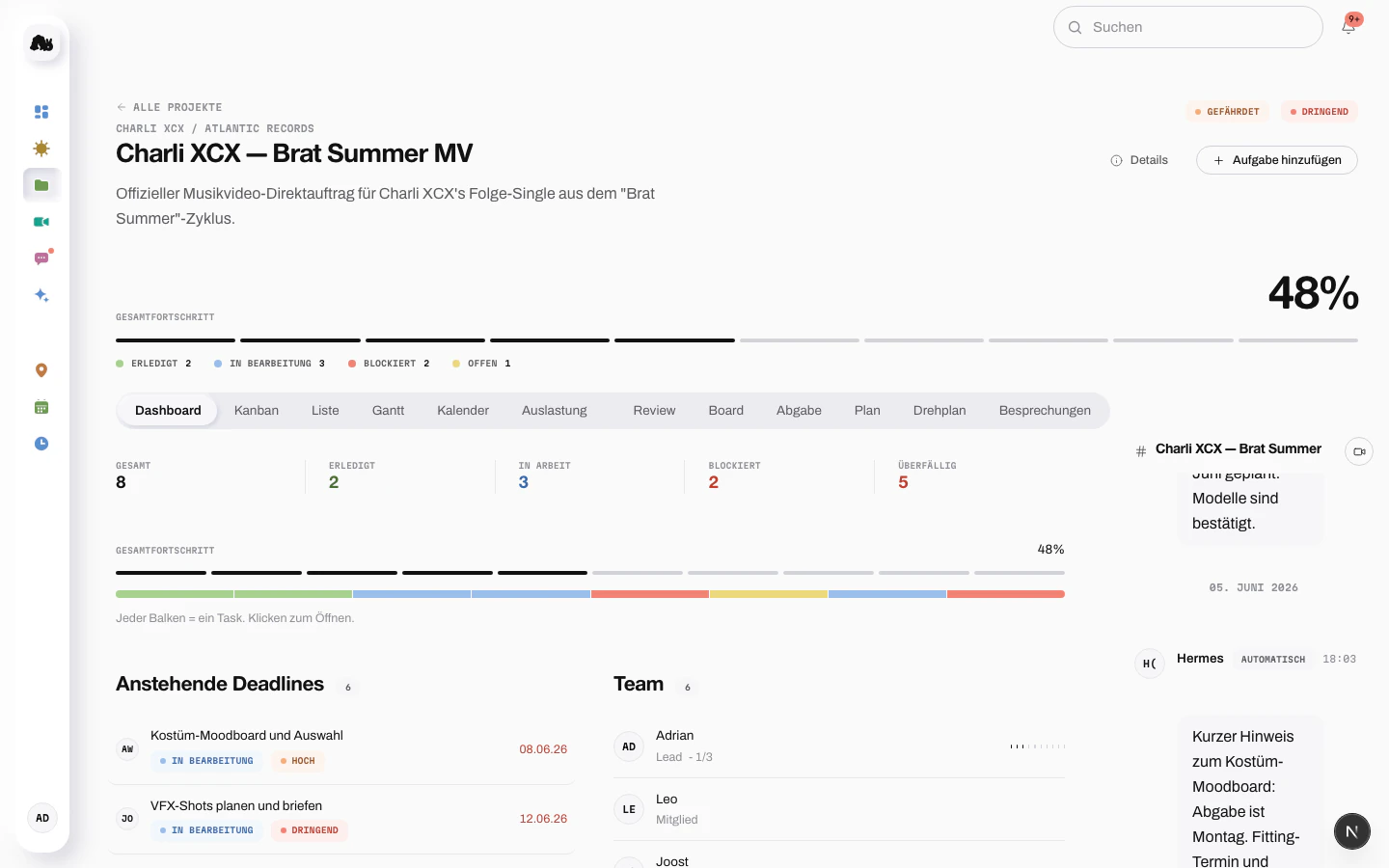1389x868 pixels.
Task: Open the Kalender tab
Action: [x=463, y=410]
